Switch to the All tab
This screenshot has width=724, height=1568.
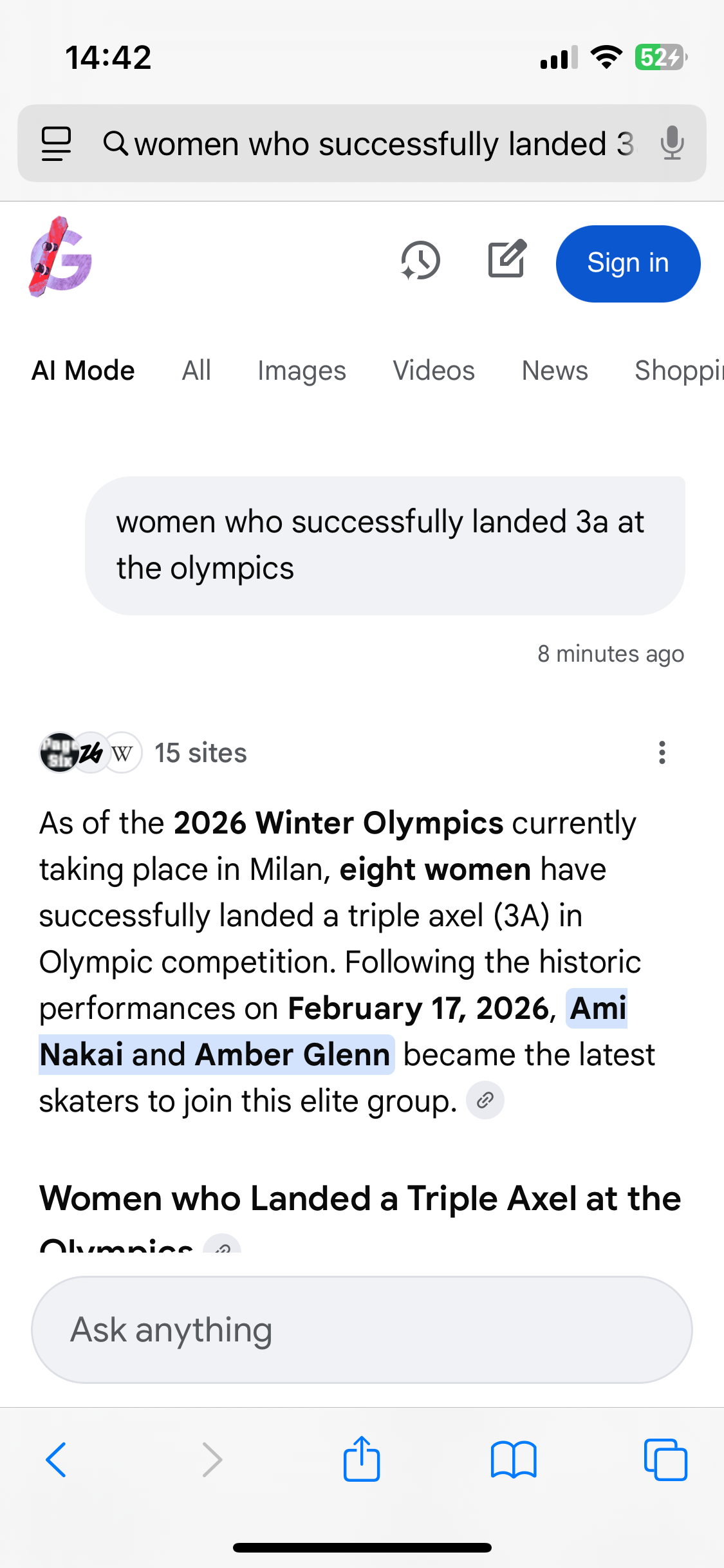[x=196, y=371]
